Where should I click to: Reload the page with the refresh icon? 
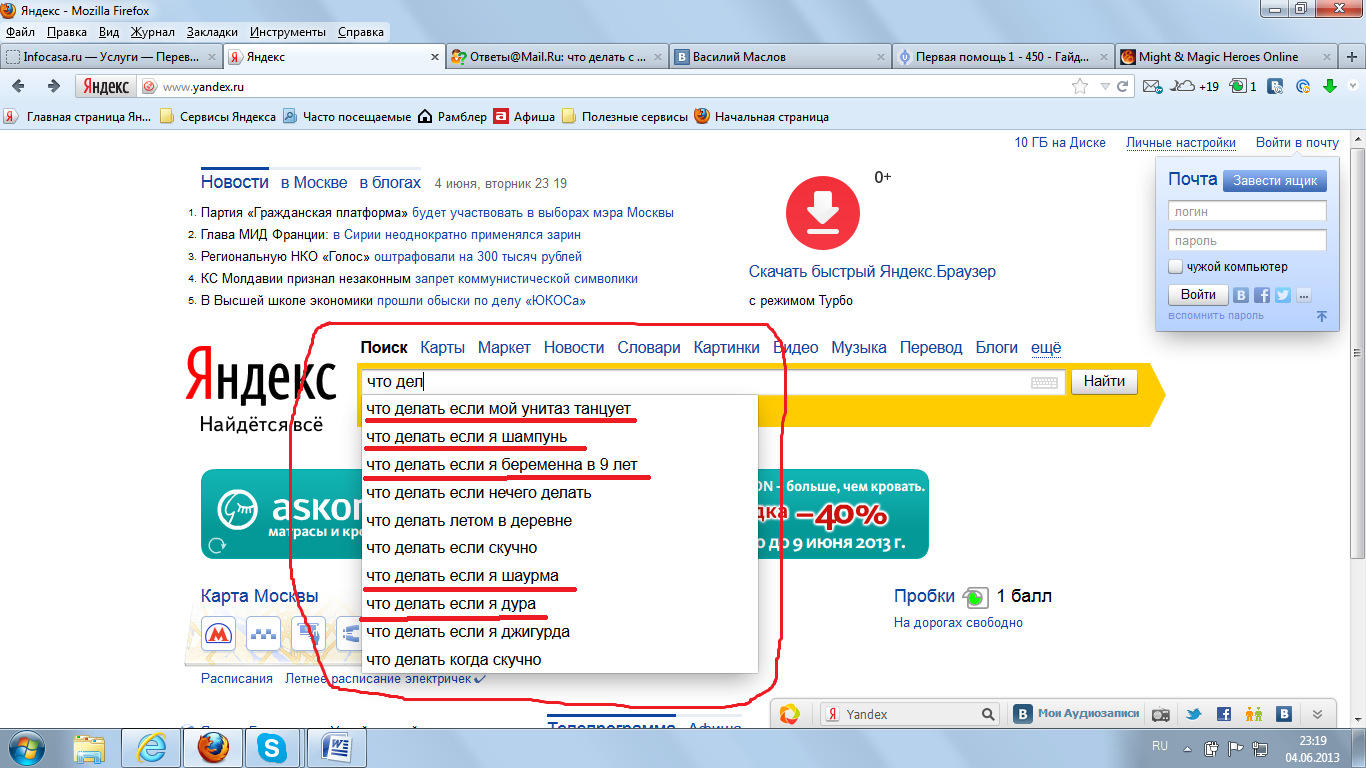click(x=1123, y=87)
